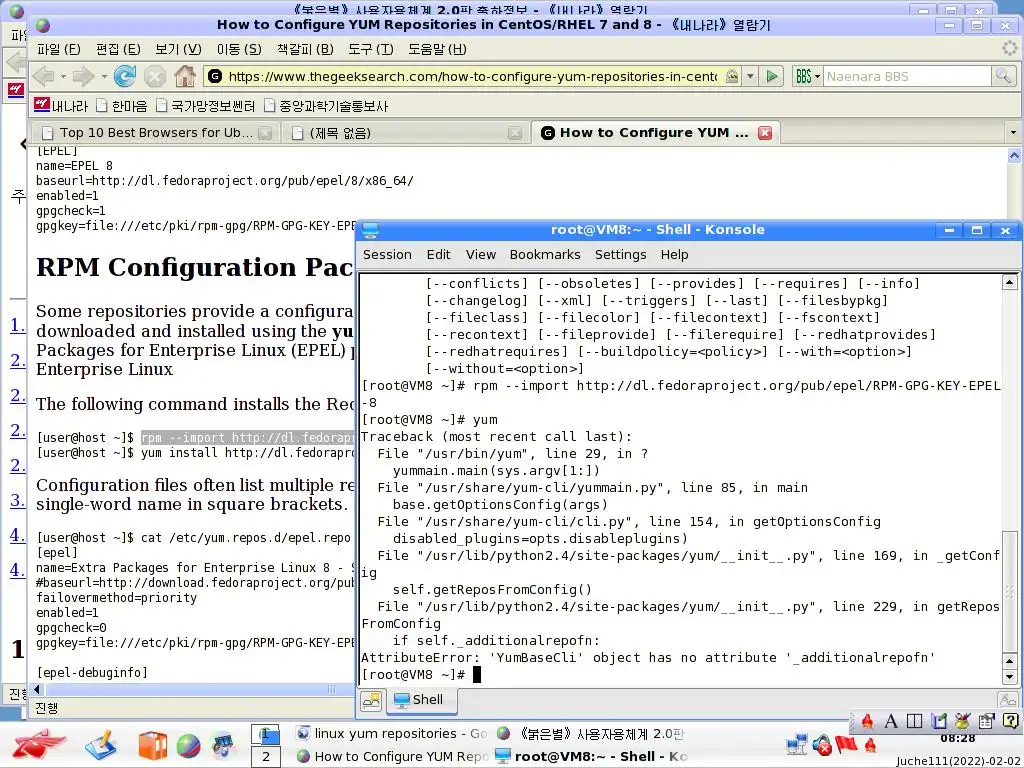Click in the URL address field
The image size is (1024, 768).
[473, 76]
